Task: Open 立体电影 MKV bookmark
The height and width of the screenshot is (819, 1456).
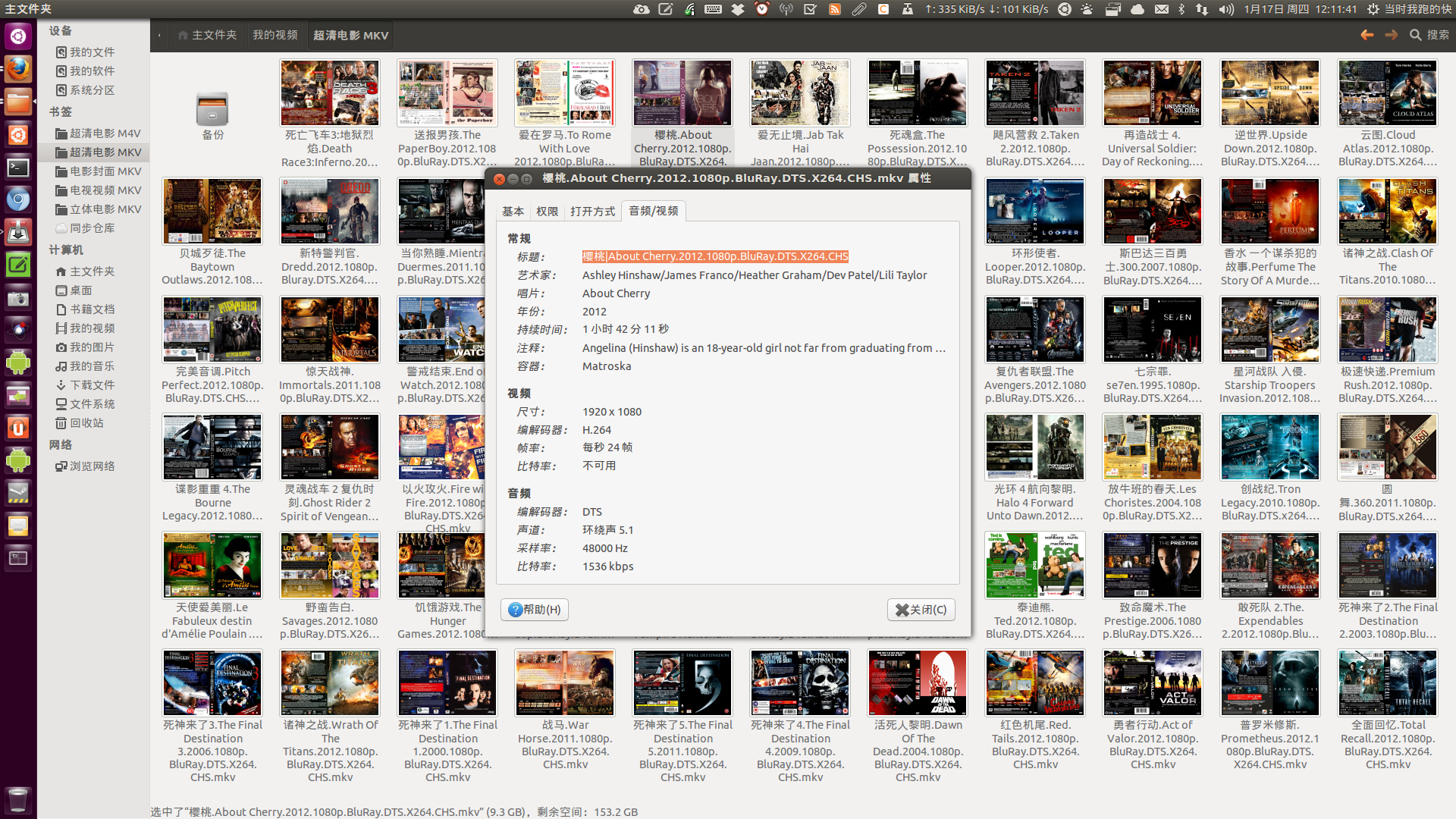Action: tap(97, 209)
